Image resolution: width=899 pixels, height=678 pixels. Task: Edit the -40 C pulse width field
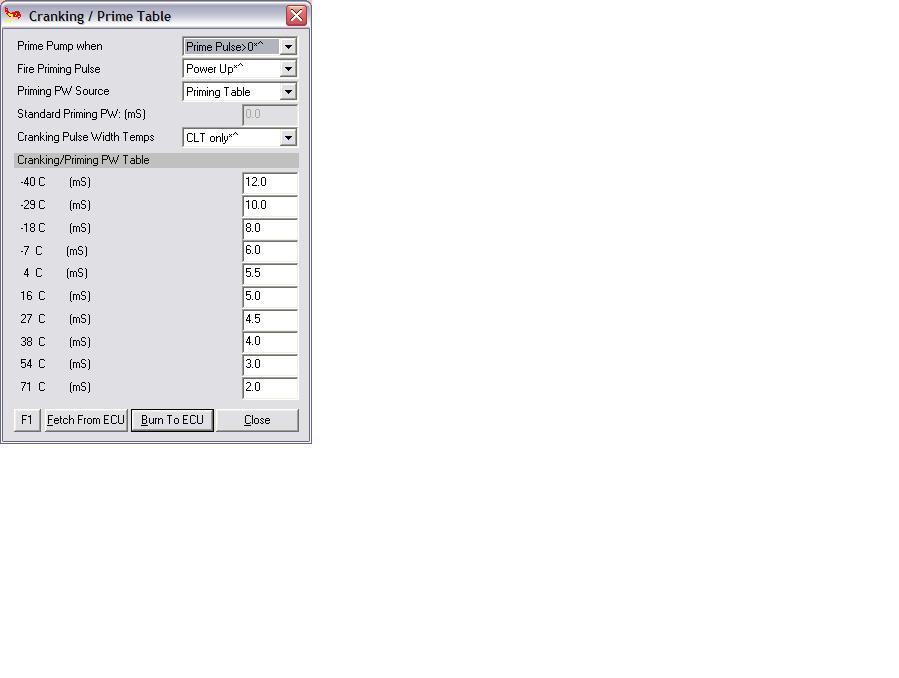(x=270, y=183)
